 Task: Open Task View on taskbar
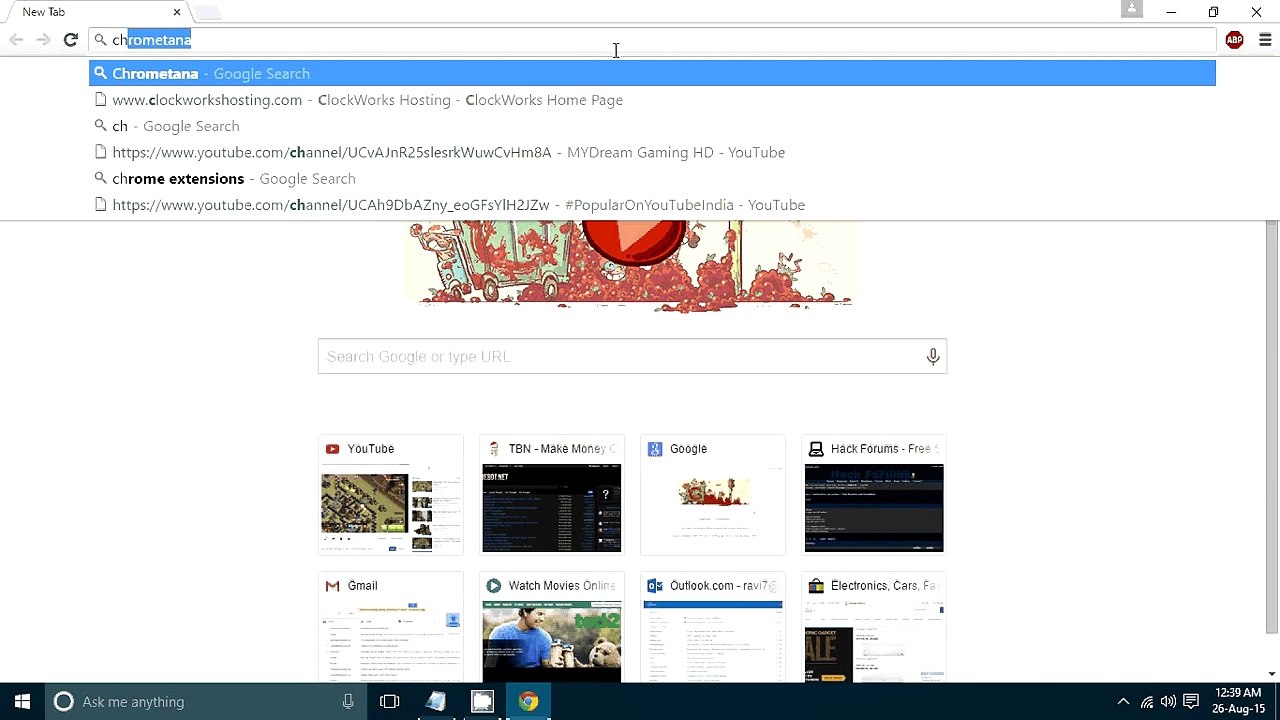390,702
